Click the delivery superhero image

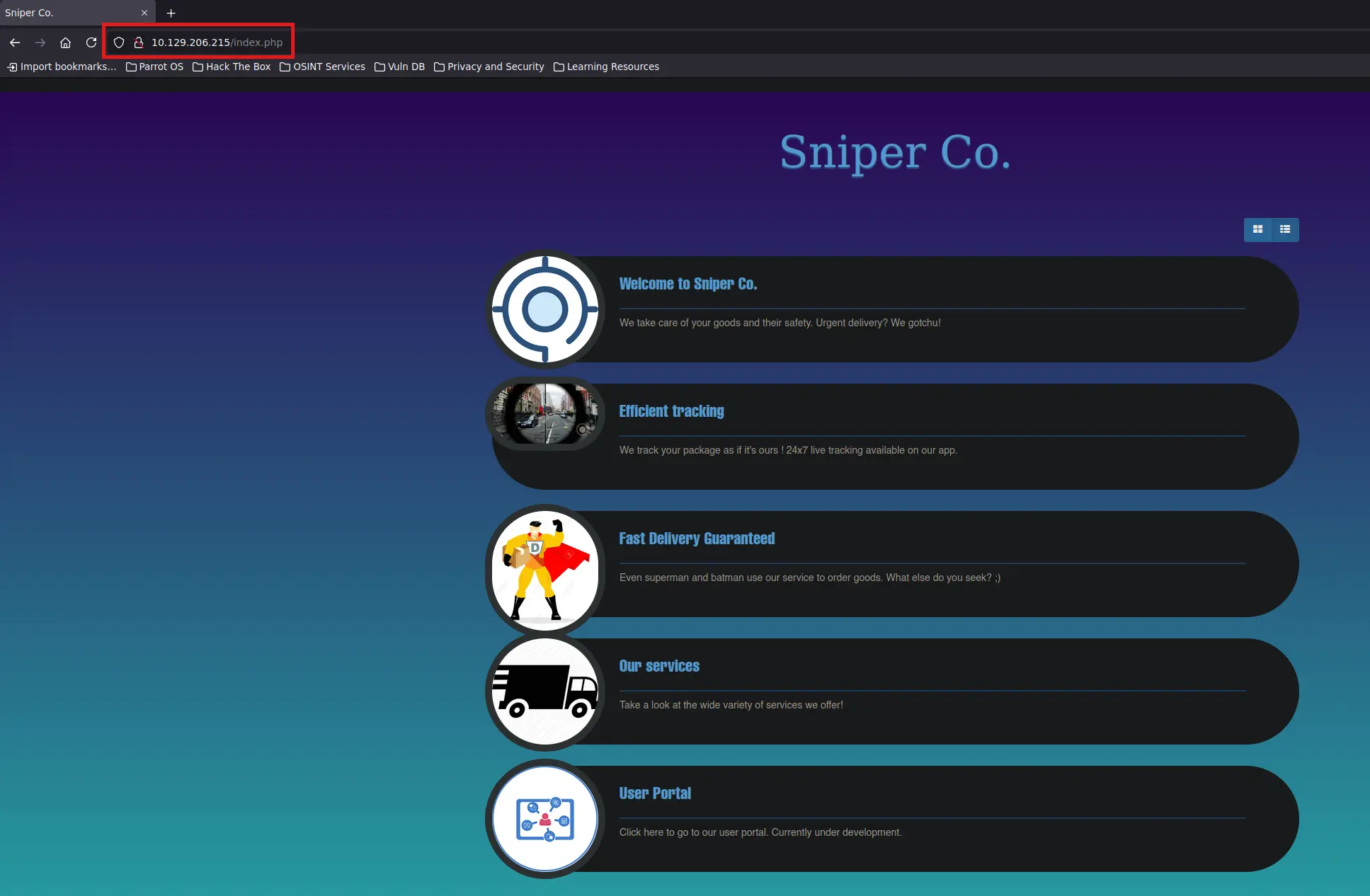point(545,570)
